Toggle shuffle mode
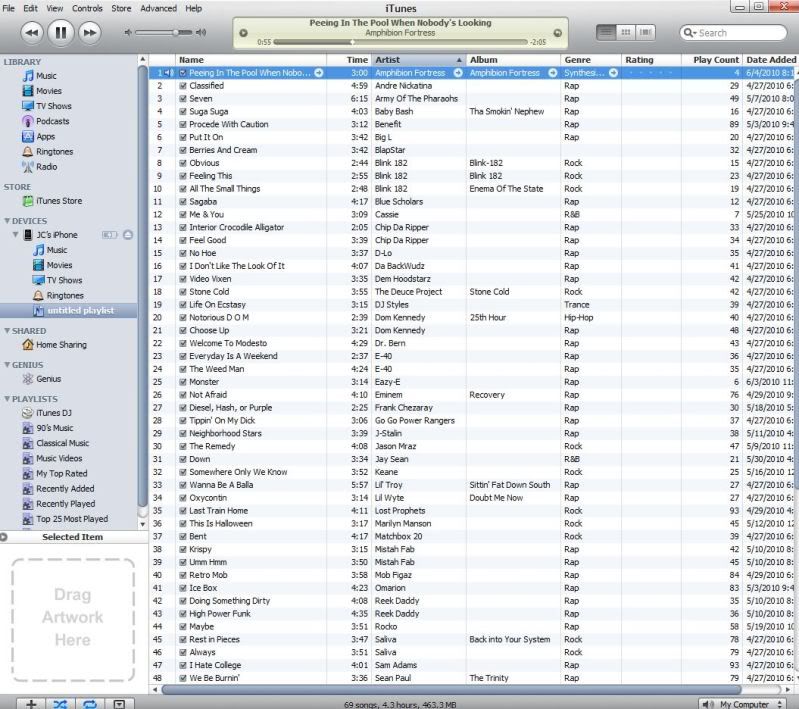This screenshot has width=799, height=709. [60, 704]
